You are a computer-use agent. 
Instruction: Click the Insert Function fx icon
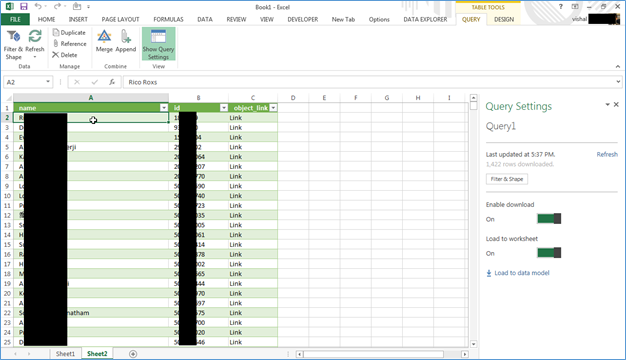(112, 82)
